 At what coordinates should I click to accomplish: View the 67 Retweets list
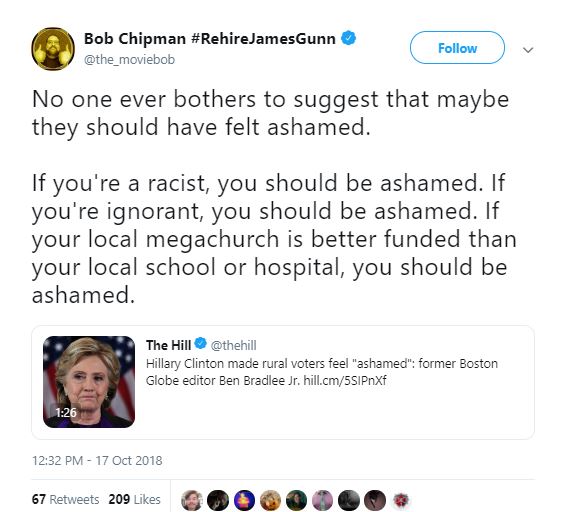point(65,499)
